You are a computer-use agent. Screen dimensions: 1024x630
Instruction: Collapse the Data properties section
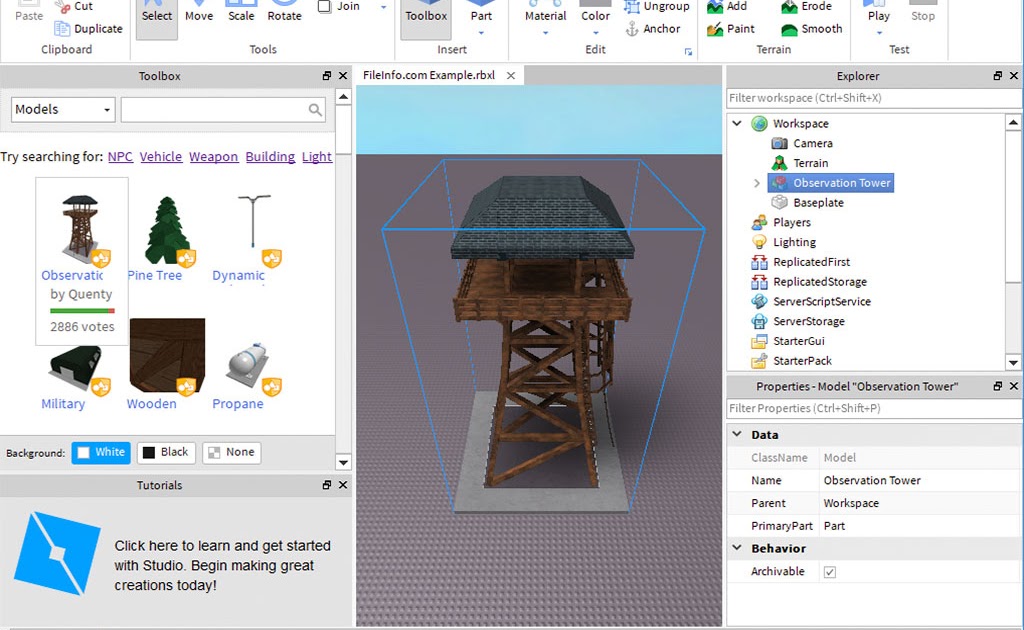click(737, 434)
